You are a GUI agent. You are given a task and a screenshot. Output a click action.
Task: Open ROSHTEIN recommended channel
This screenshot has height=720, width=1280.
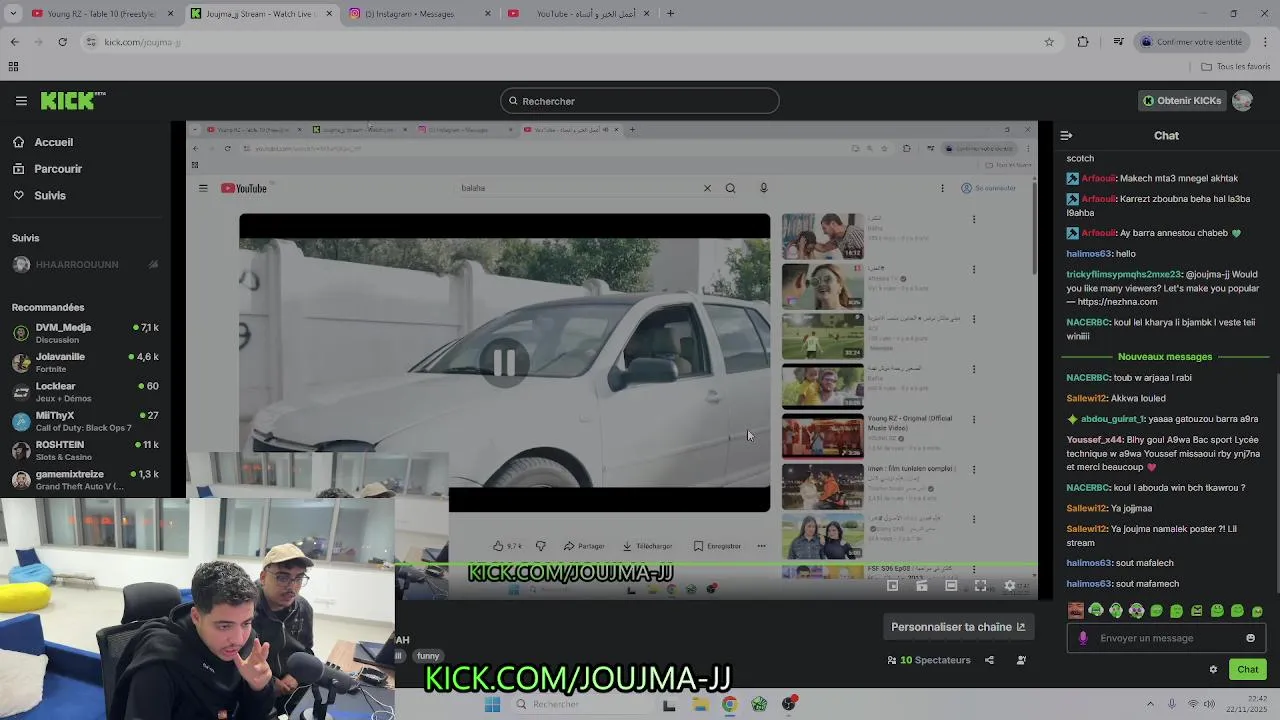84,450
